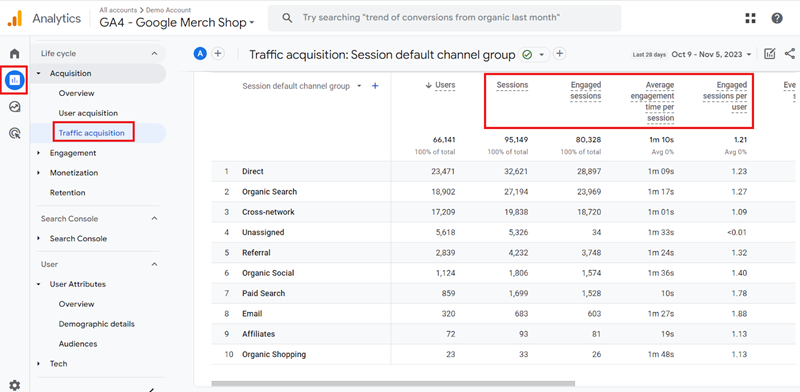This screenshot has height=392, width=800.
Task: Click the Organic Shopping channel row
Action: [505, 354]
